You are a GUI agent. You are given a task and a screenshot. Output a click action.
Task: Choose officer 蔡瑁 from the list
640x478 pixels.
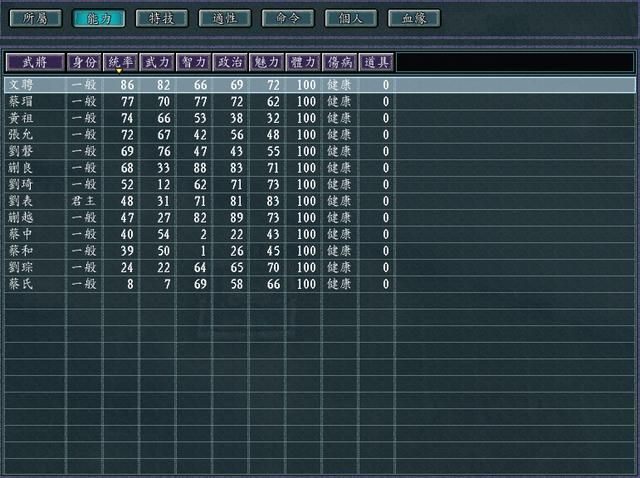pos(21,101)
